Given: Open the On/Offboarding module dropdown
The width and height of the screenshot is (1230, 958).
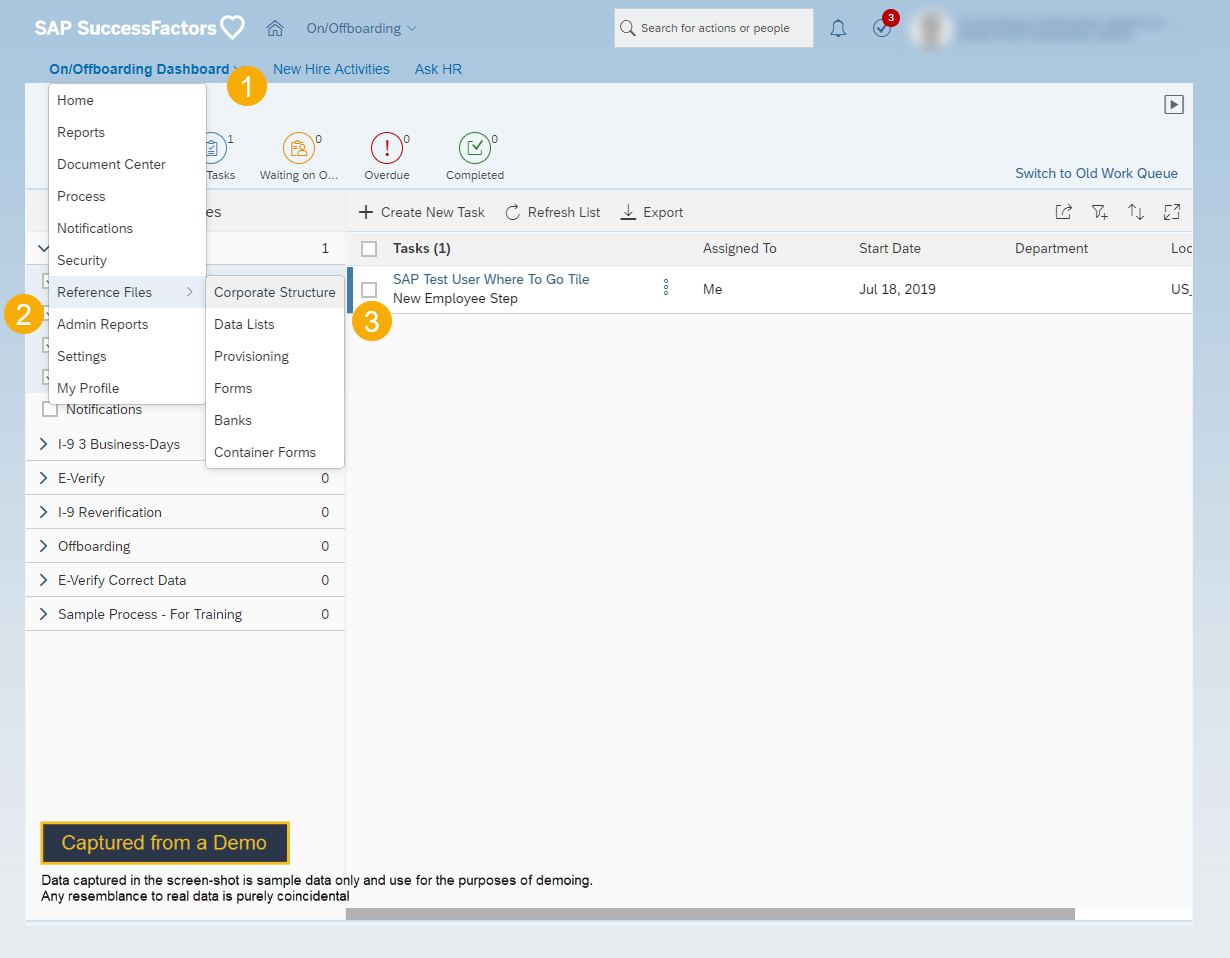Looking at the screenshot, I should click(x=362, y=28).
